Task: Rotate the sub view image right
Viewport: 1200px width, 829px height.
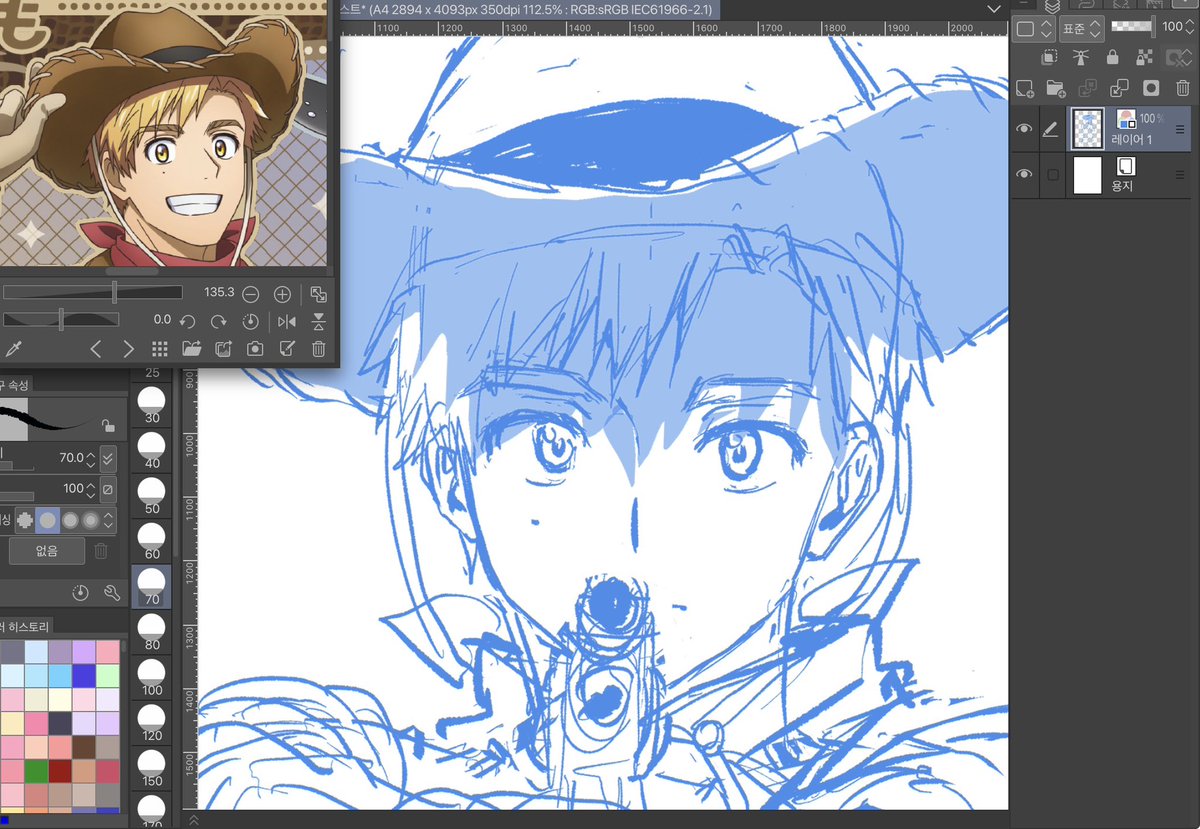Action: (x=218, y=321)
